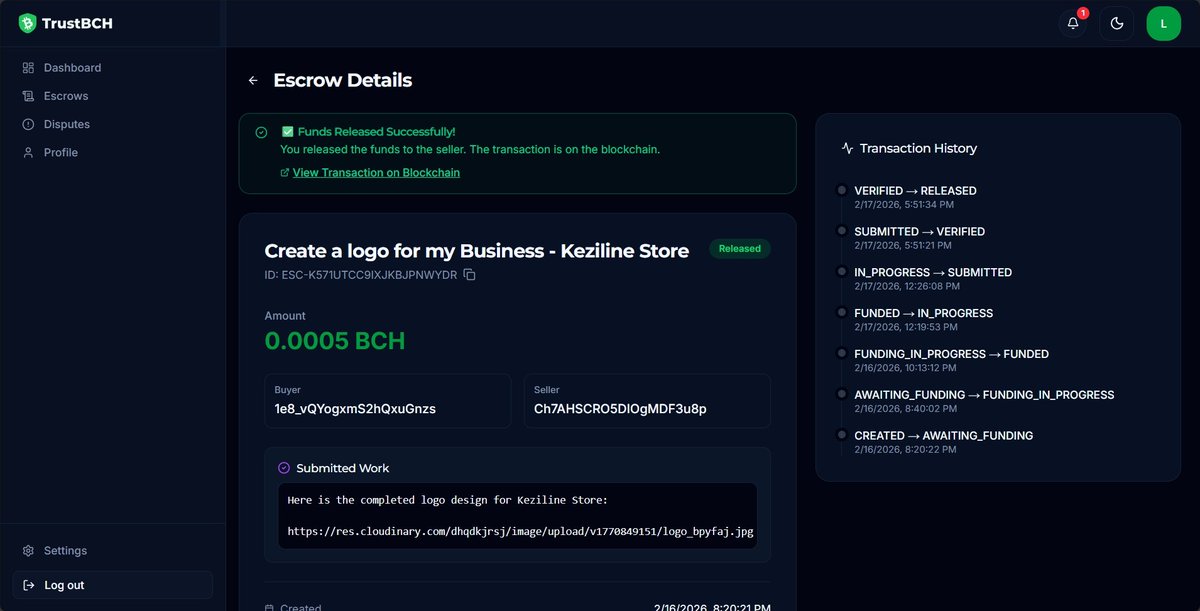
Task: Click the timestamp 2/16/2026, 8:20:22 PM
Action: coord(903,450)
